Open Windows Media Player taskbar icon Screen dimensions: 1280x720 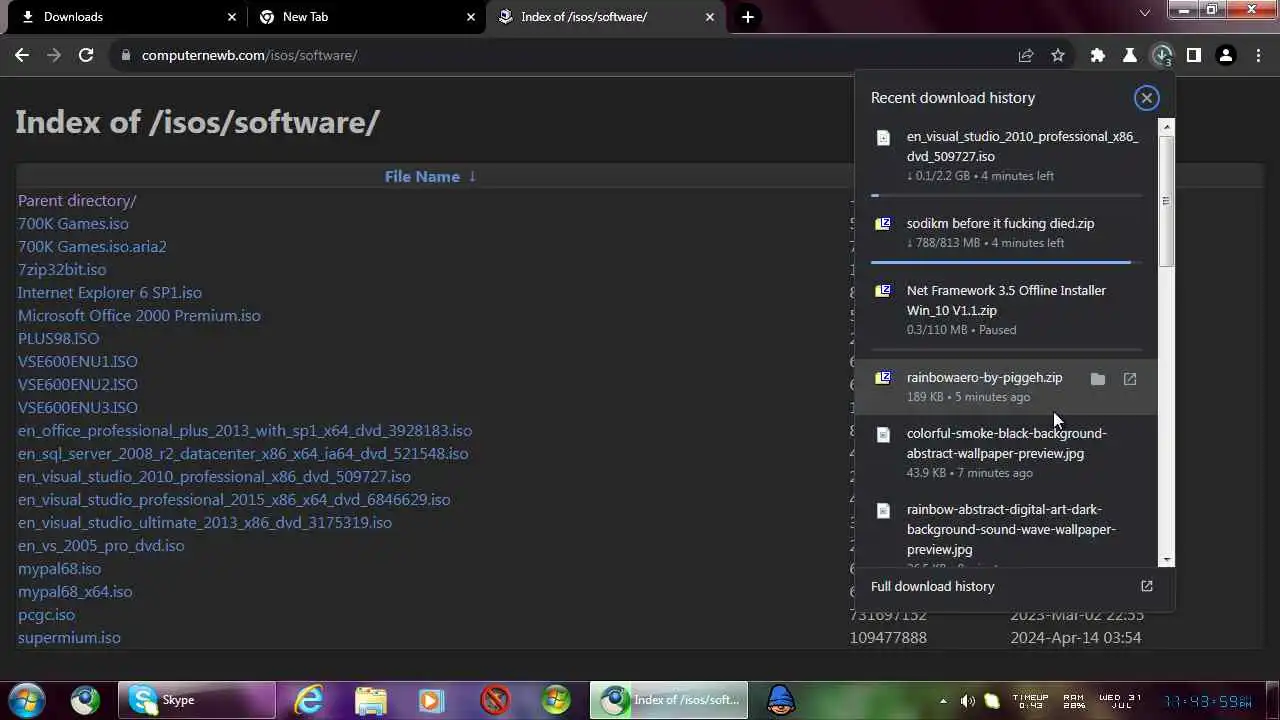click(x=432, y=700)
